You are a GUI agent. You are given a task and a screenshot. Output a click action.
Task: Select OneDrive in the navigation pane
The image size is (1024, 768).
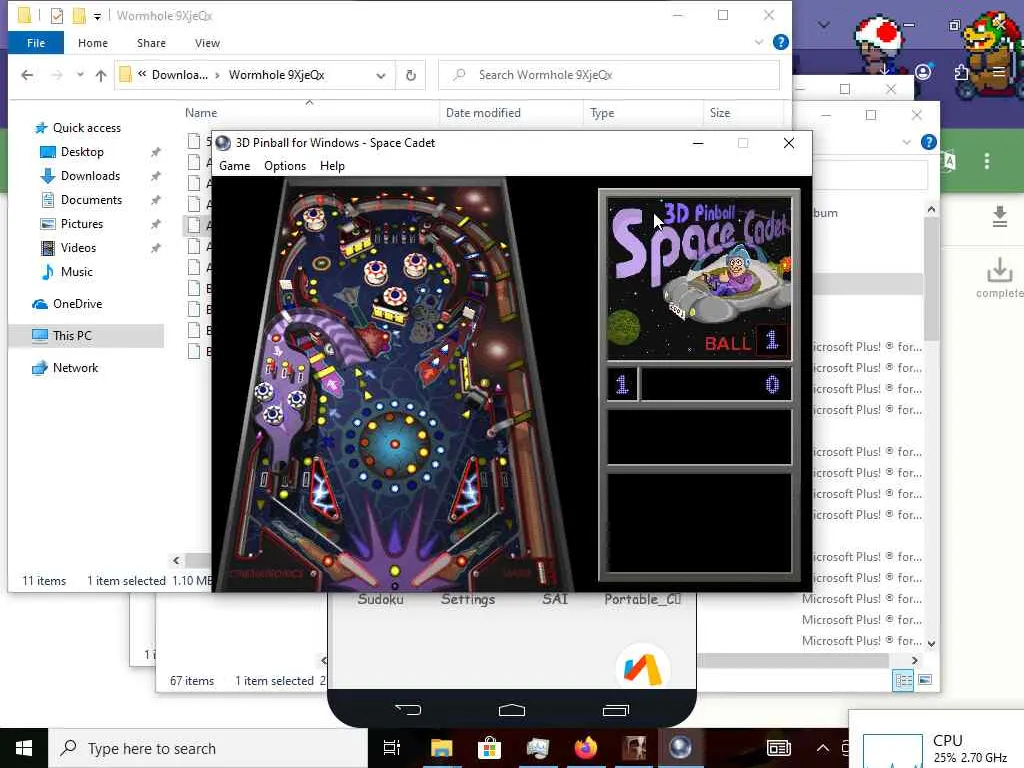pos(77,304)
